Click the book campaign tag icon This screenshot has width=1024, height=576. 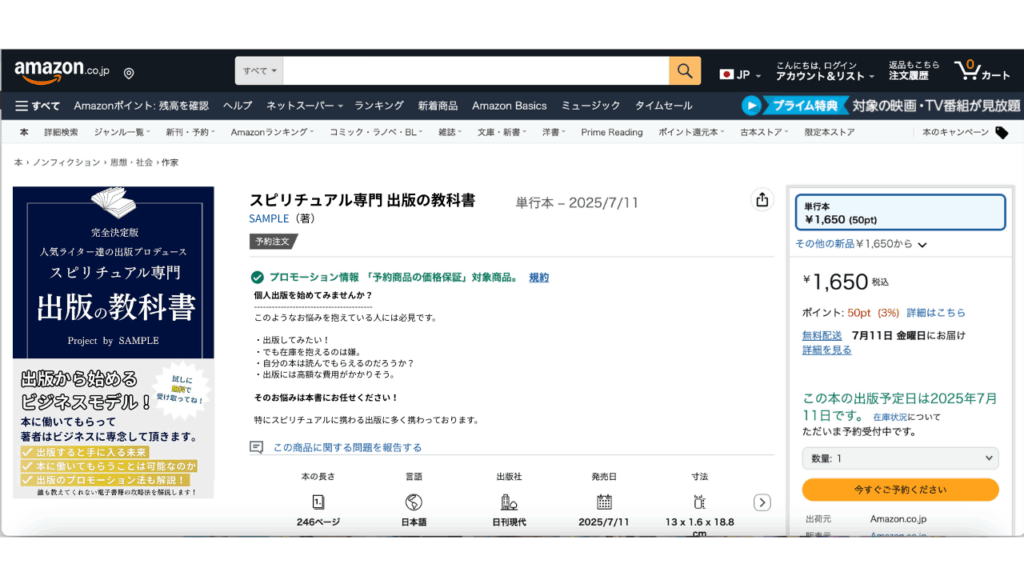[x=1001, y=133]
